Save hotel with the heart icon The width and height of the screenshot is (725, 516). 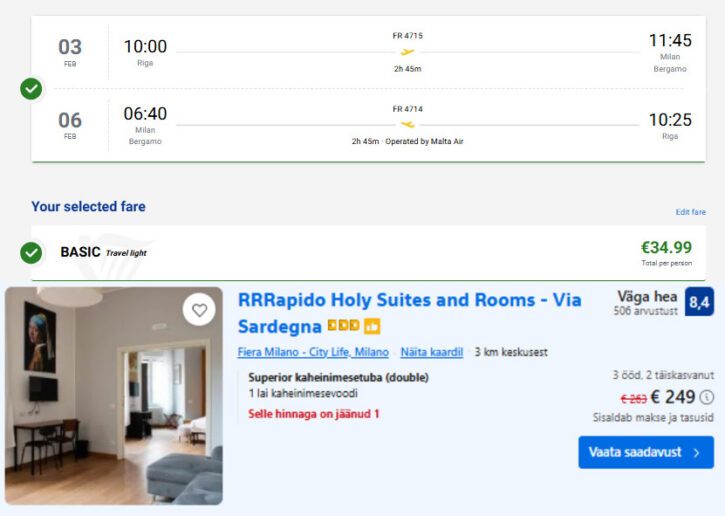click(x=200, y=311)
